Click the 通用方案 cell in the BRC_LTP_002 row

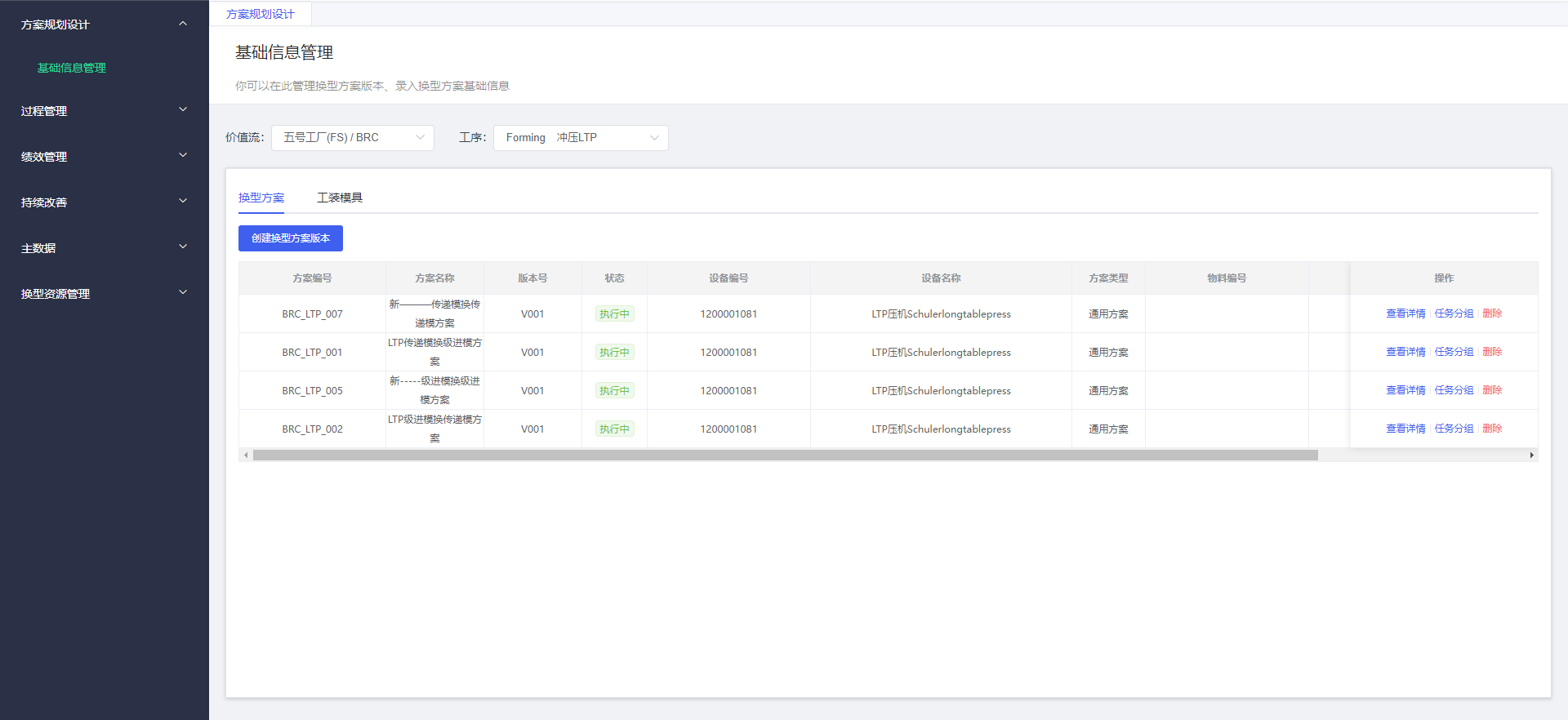(x=1108, y=429)
